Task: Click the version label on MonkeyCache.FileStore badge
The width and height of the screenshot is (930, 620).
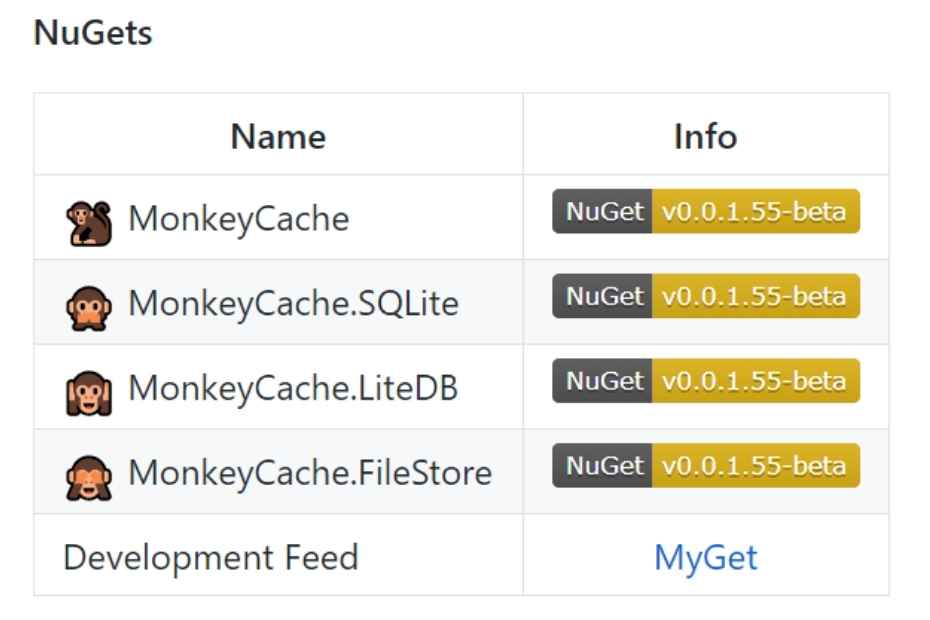Action: [x=754, y=465]
